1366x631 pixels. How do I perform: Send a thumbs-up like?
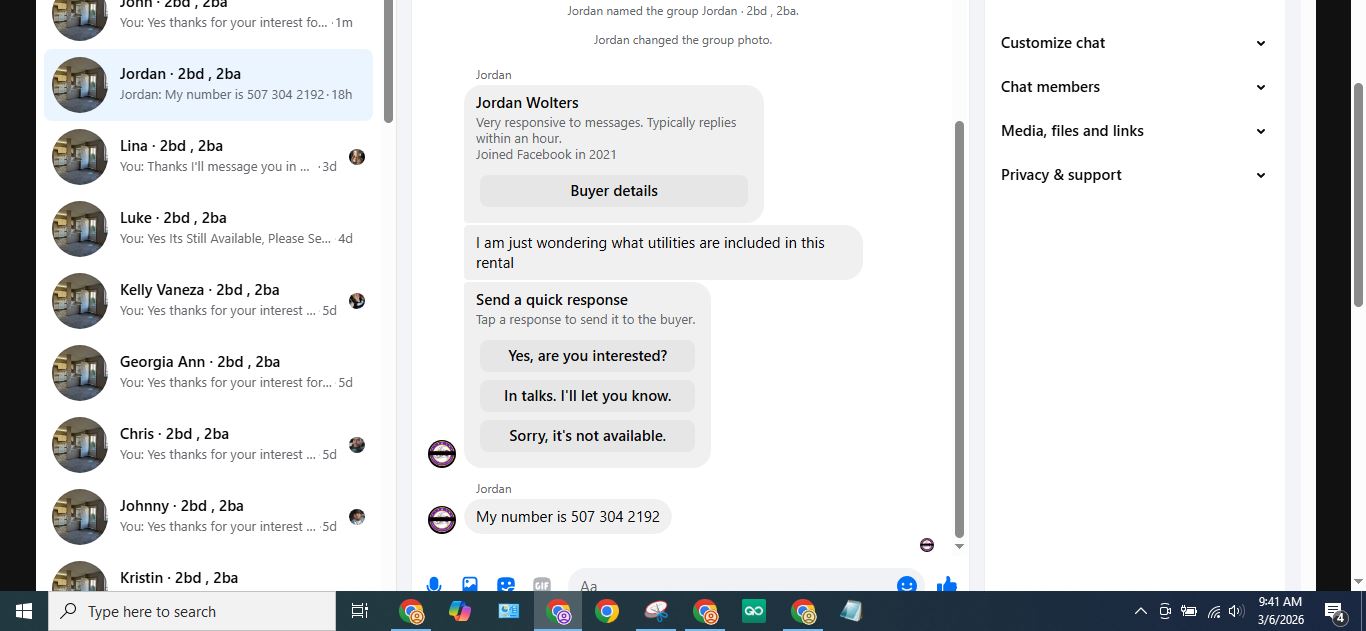[x=947, y=584]
